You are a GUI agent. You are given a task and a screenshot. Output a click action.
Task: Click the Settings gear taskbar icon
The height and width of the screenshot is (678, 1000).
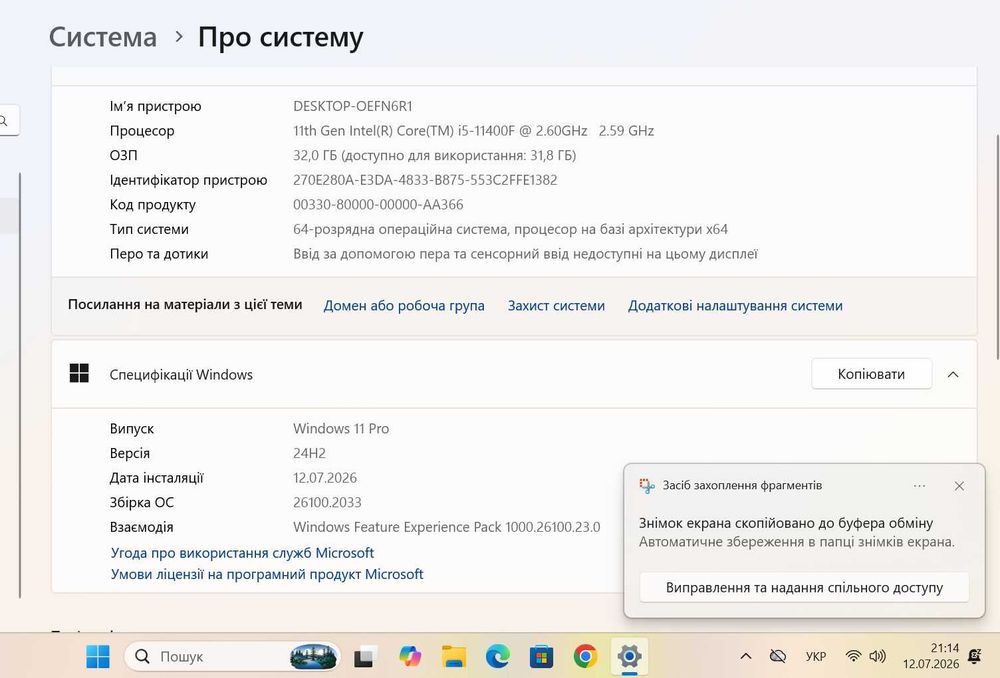[629, 656]
